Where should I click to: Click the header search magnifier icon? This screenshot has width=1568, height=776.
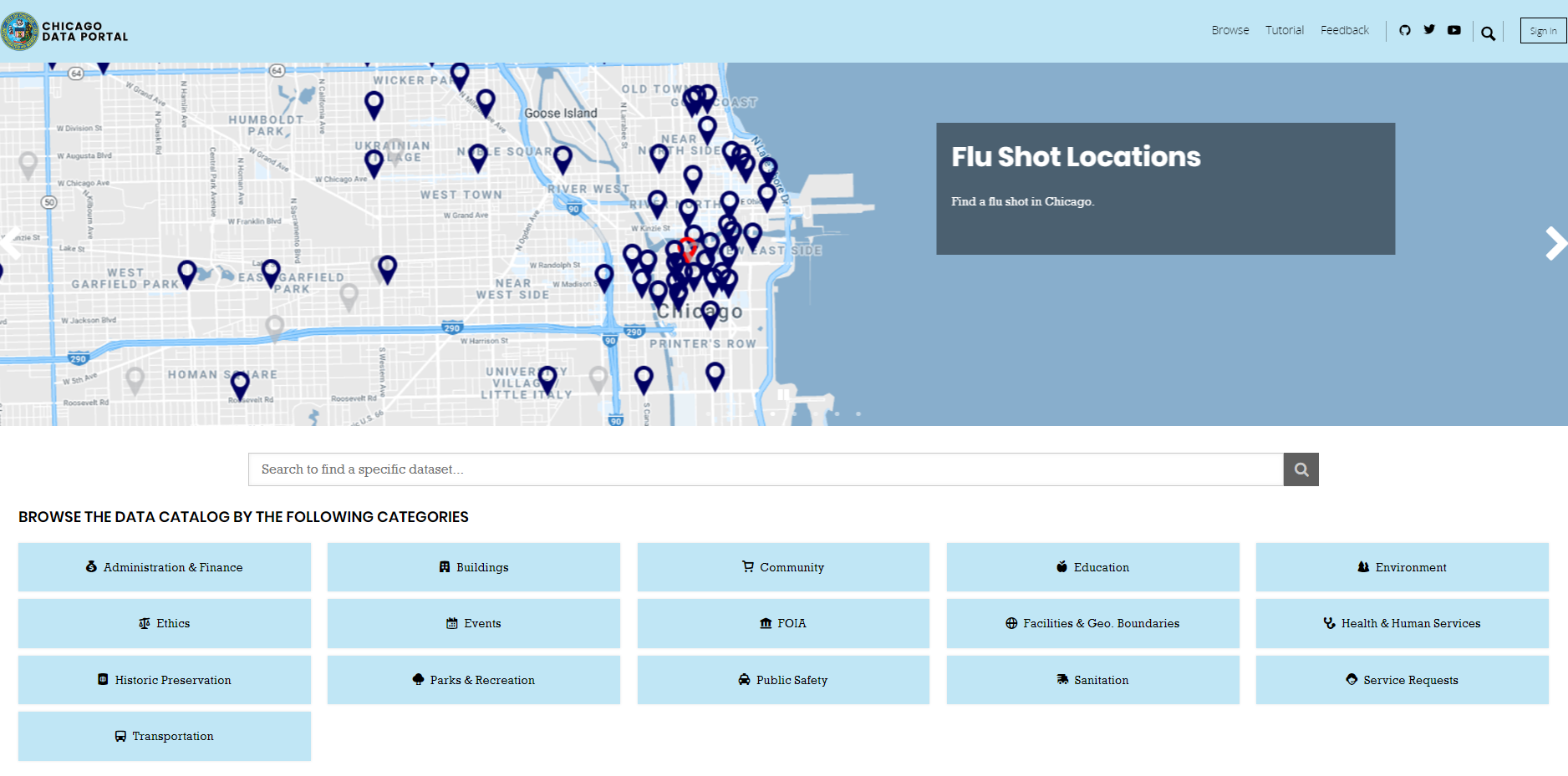coord(1488,33)
